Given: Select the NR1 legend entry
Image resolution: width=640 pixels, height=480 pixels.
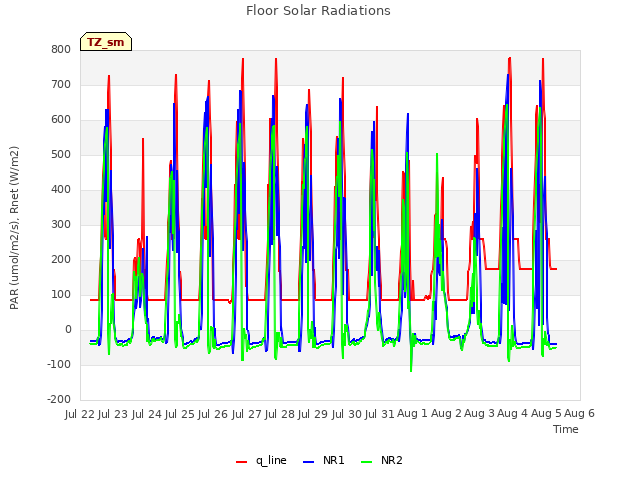Looking at the screenshot, I should coord(324,460).
